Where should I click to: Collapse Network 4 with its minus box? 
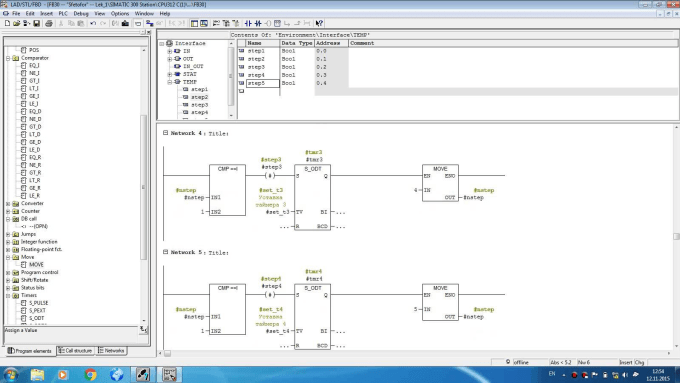tap(165, 133)
